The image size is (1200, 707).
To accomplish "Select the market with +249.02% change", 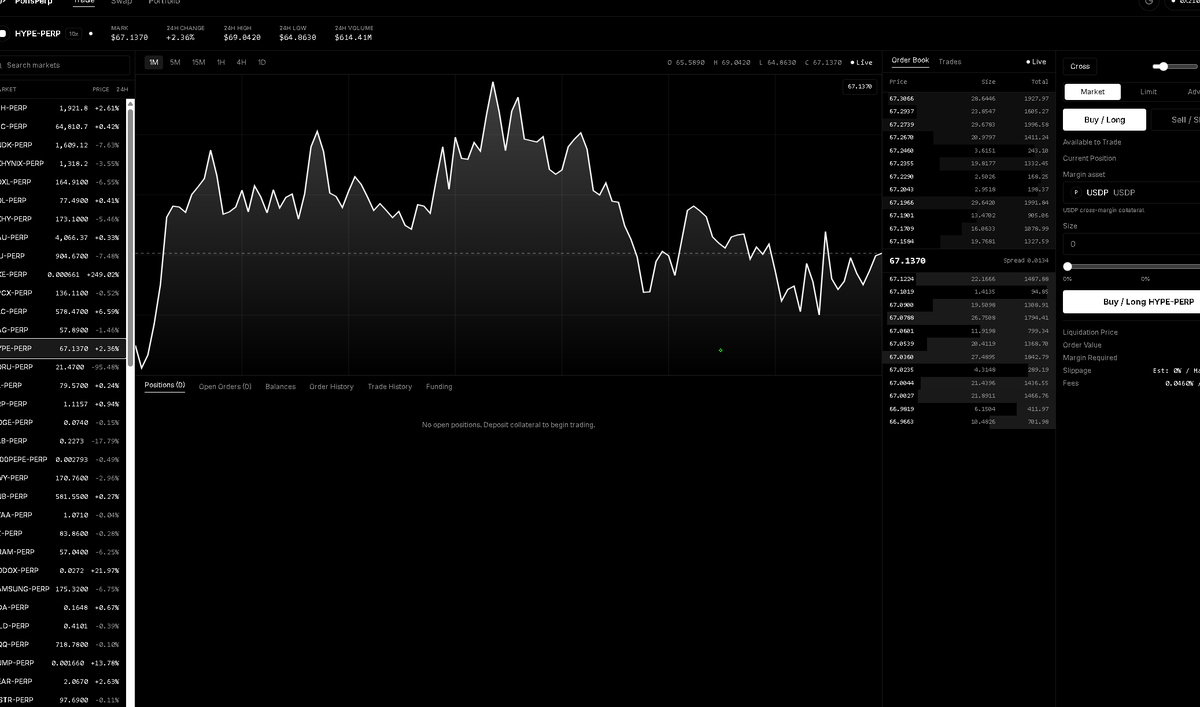I will (62, 274).
